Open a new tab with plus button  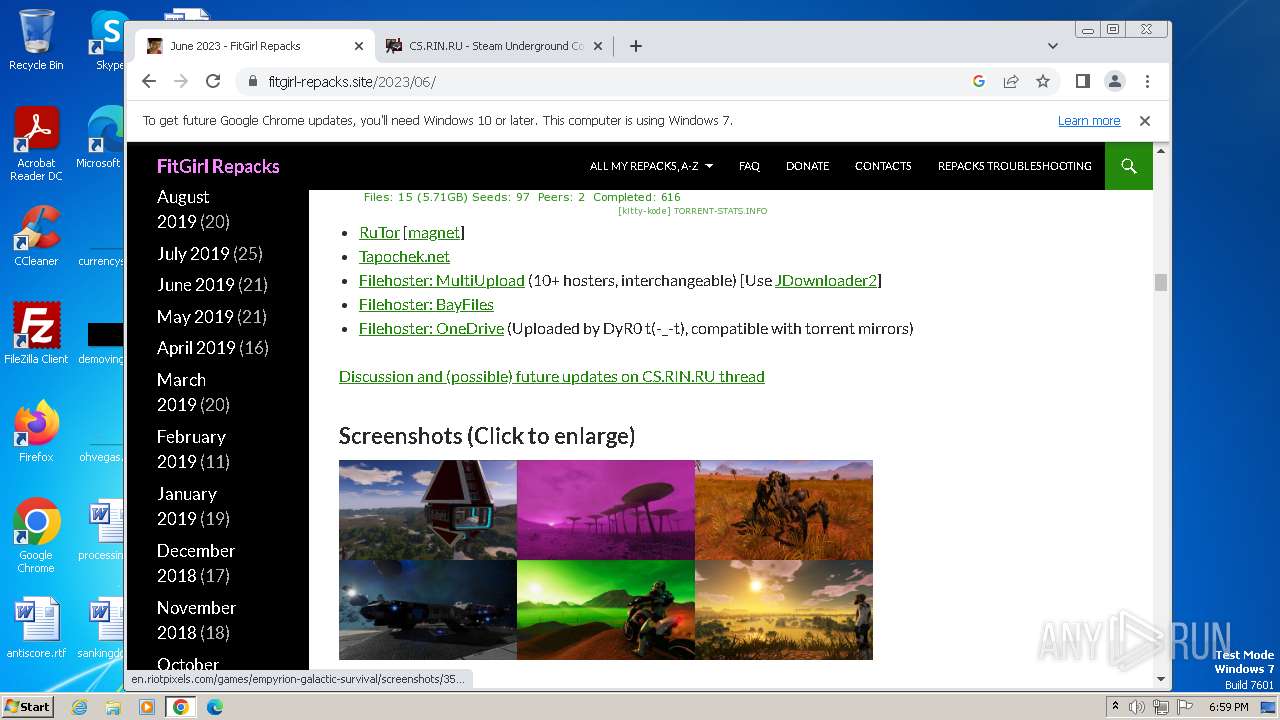tap(635, 46)
